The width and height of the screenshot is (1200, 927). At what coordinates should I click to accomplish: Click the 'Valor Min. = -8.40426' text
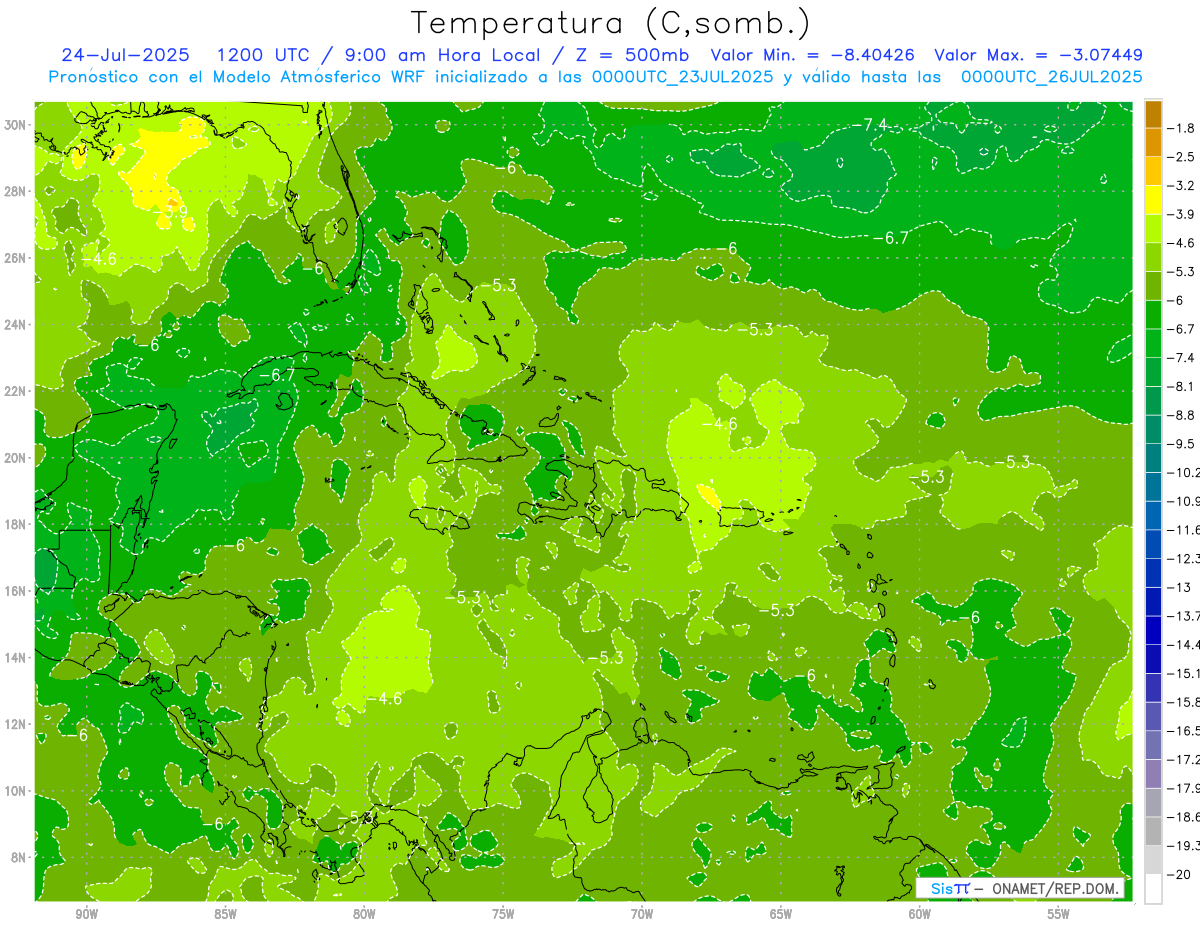tap(815, 55)
